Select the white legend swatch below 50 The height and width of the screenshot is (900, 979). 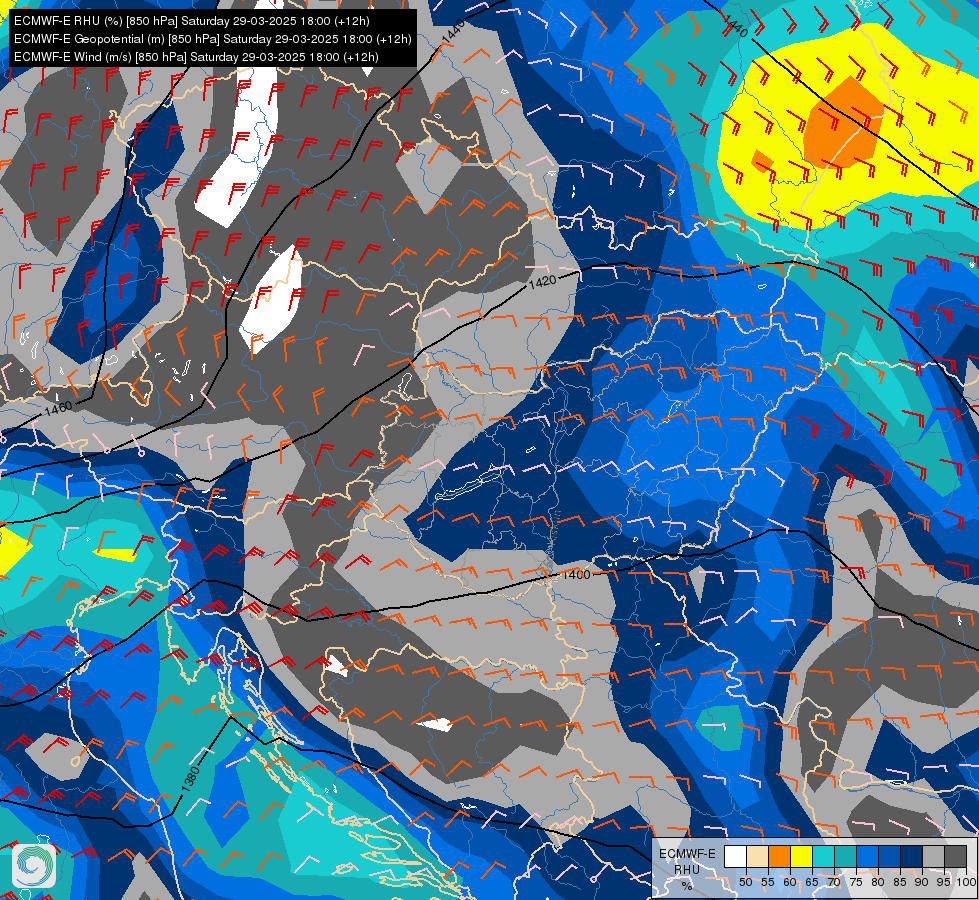coord(735,856)
